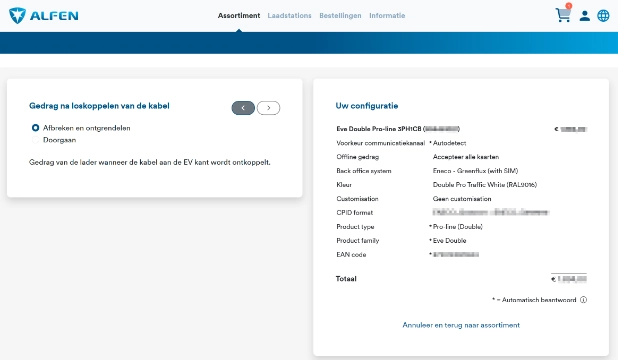Click the Kleur label
The width and height of the screenshot is (618, 360).
coord(344,185)
